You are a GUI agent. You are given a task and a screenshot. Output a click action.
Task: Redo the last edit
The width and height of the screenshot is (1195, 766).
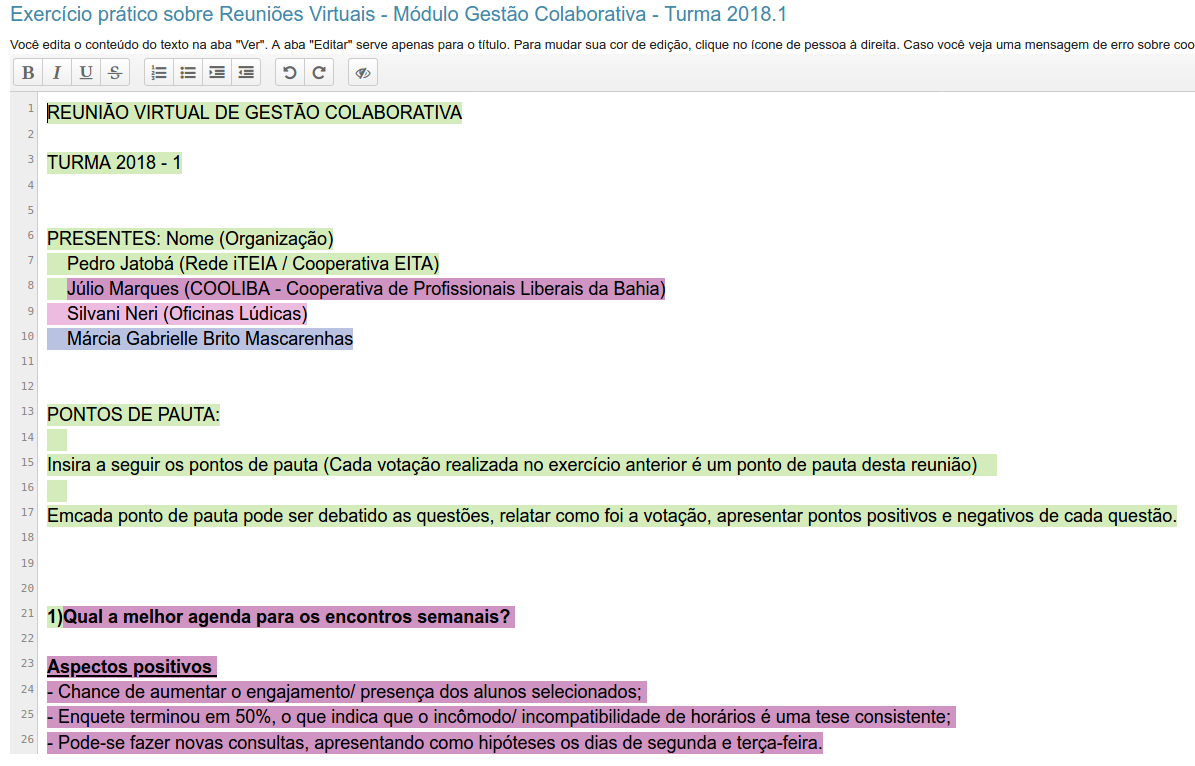coord(319,72)
